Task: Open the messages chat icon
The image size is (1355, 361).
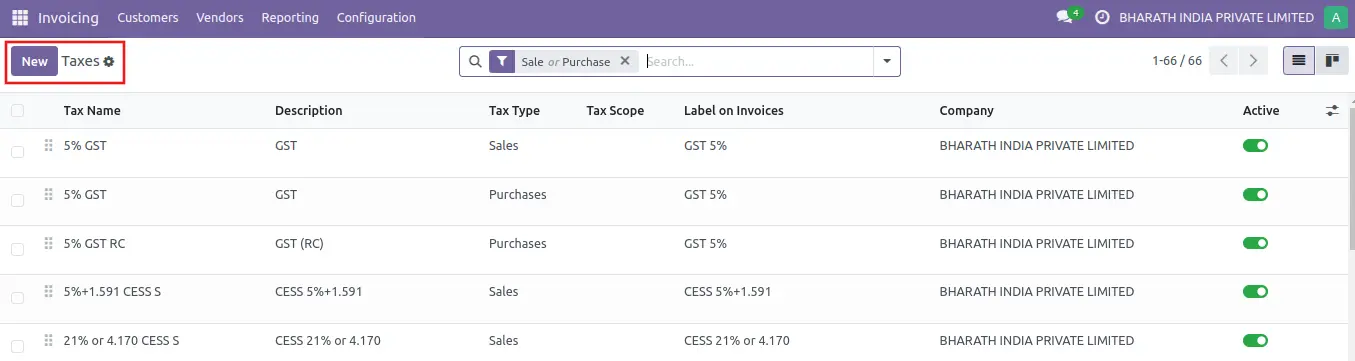Action: 1065,18
